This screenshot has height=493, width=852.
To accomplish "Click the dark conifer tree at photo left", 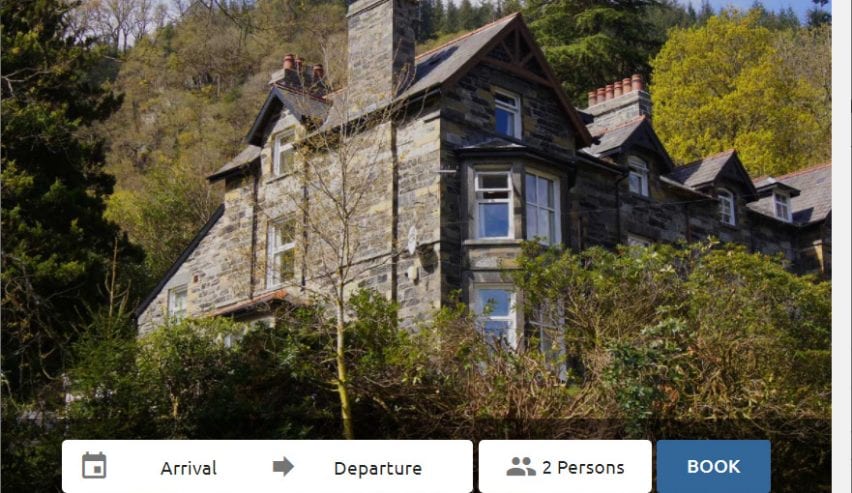I will coord(52,190).
